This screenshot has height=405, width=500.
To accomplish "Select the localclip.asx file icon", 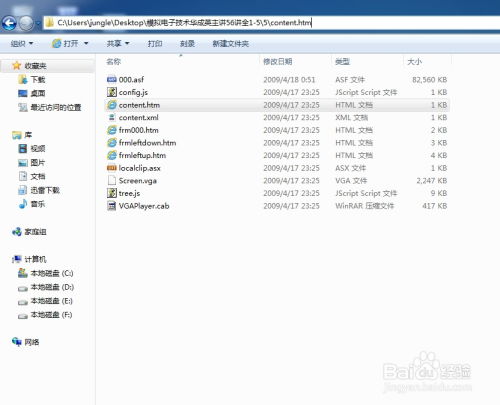I will [x=112, y=168].
